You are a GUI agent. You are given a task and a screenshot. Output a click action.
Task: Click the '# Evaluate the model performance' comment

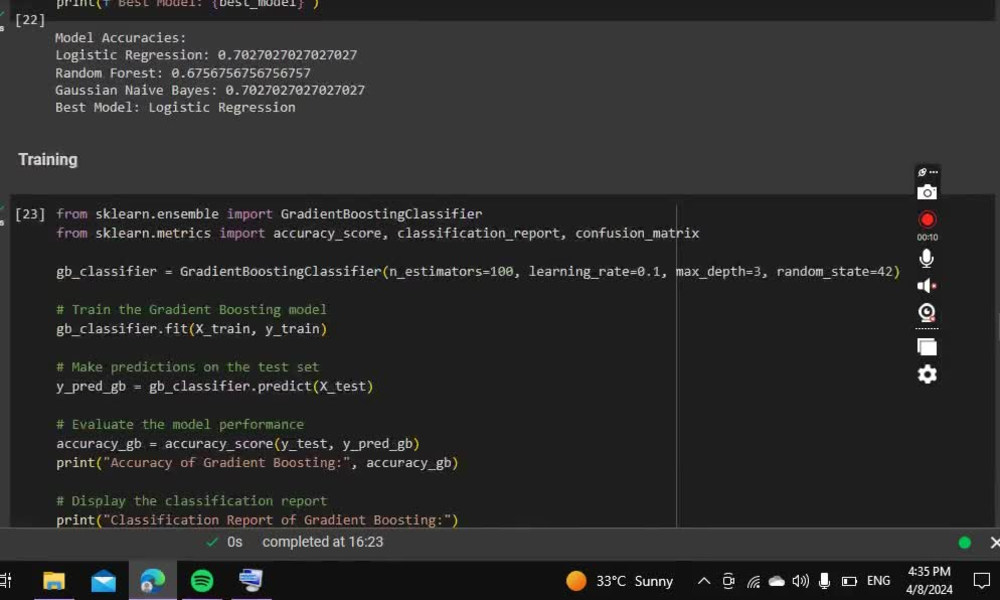coord(180,424)
